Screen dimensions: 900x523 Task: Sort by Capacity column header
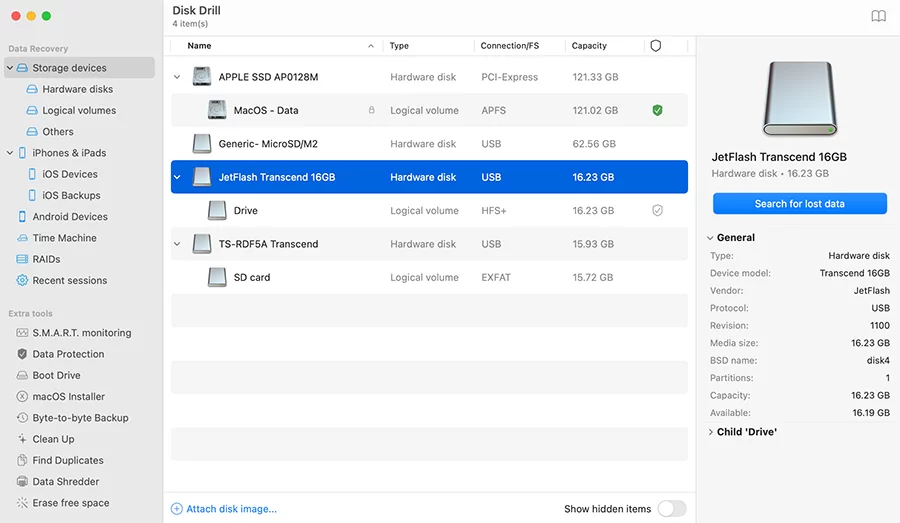[x=589, y=45]
